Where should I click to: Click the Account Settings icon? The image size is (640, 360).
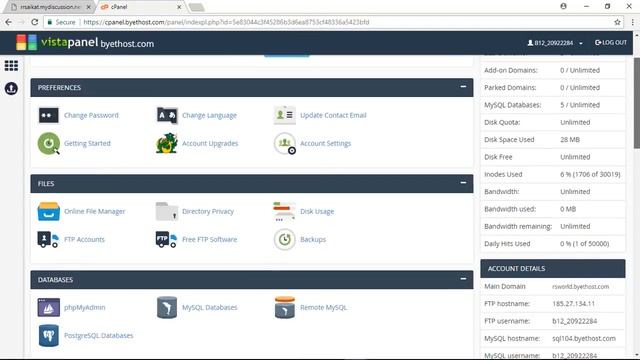pyautogui.click(x=285, y=144)
